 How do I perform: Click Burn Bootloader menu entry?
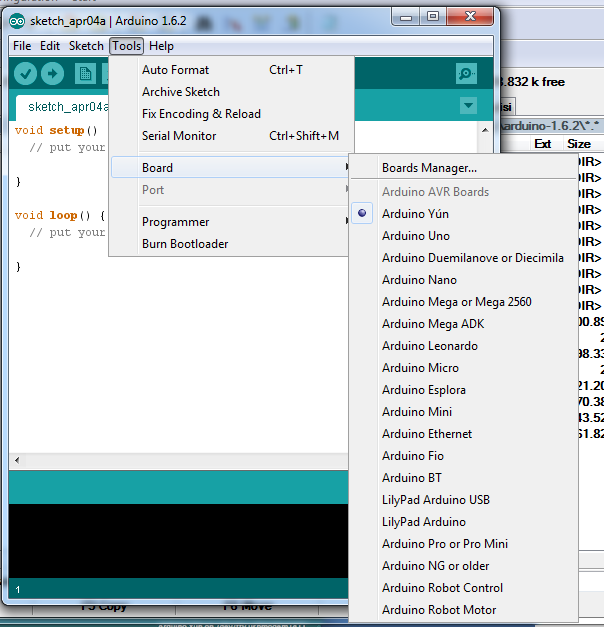pos(185,244)
